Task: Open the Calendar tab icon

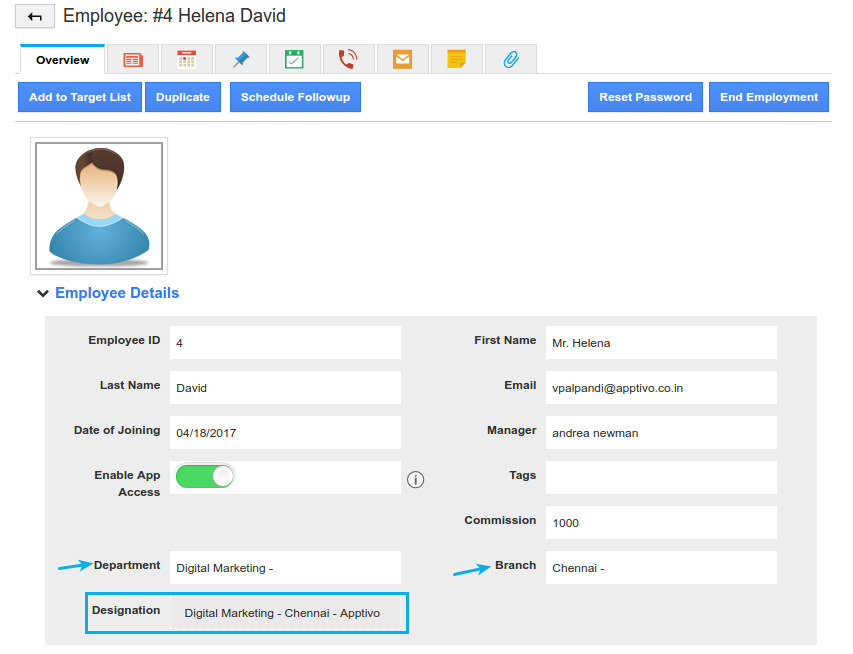Action: click(186, 59)
